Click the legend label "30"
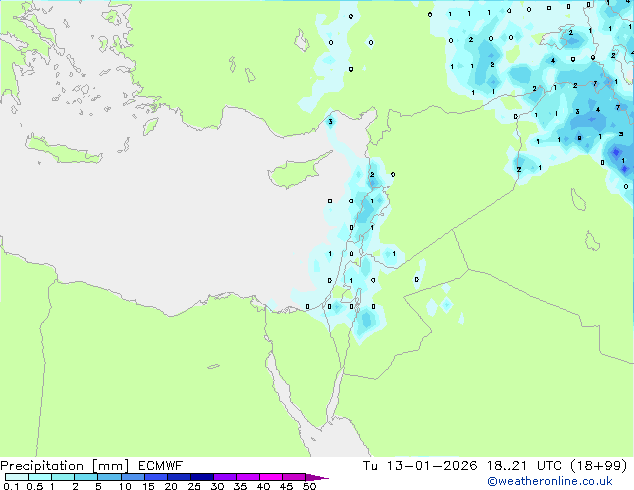 [x=217, y=486]
